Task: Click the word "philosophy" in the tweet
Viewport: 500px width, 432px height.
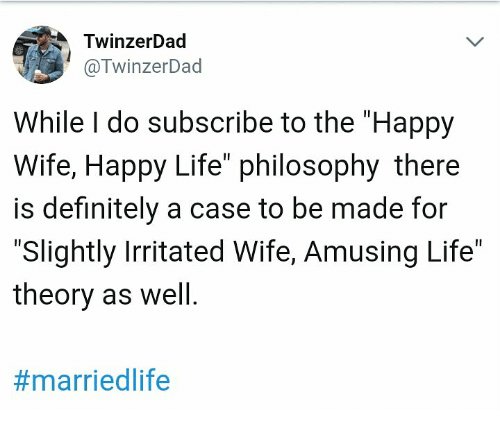Action: 309,167
